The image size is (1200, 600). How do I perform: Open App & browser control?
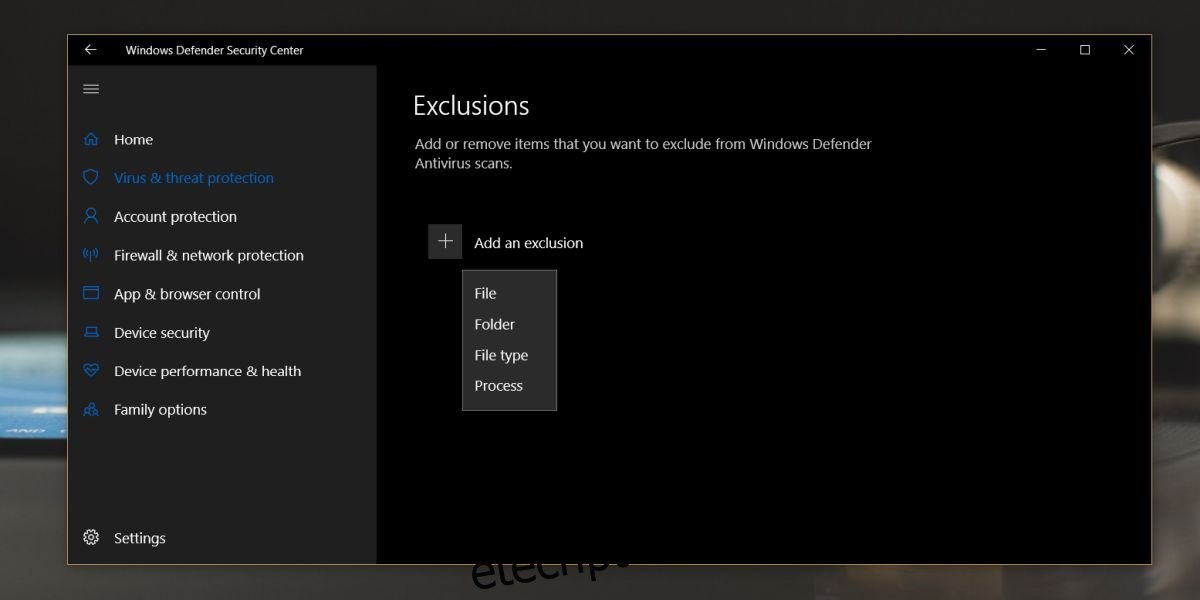(187, 294)
